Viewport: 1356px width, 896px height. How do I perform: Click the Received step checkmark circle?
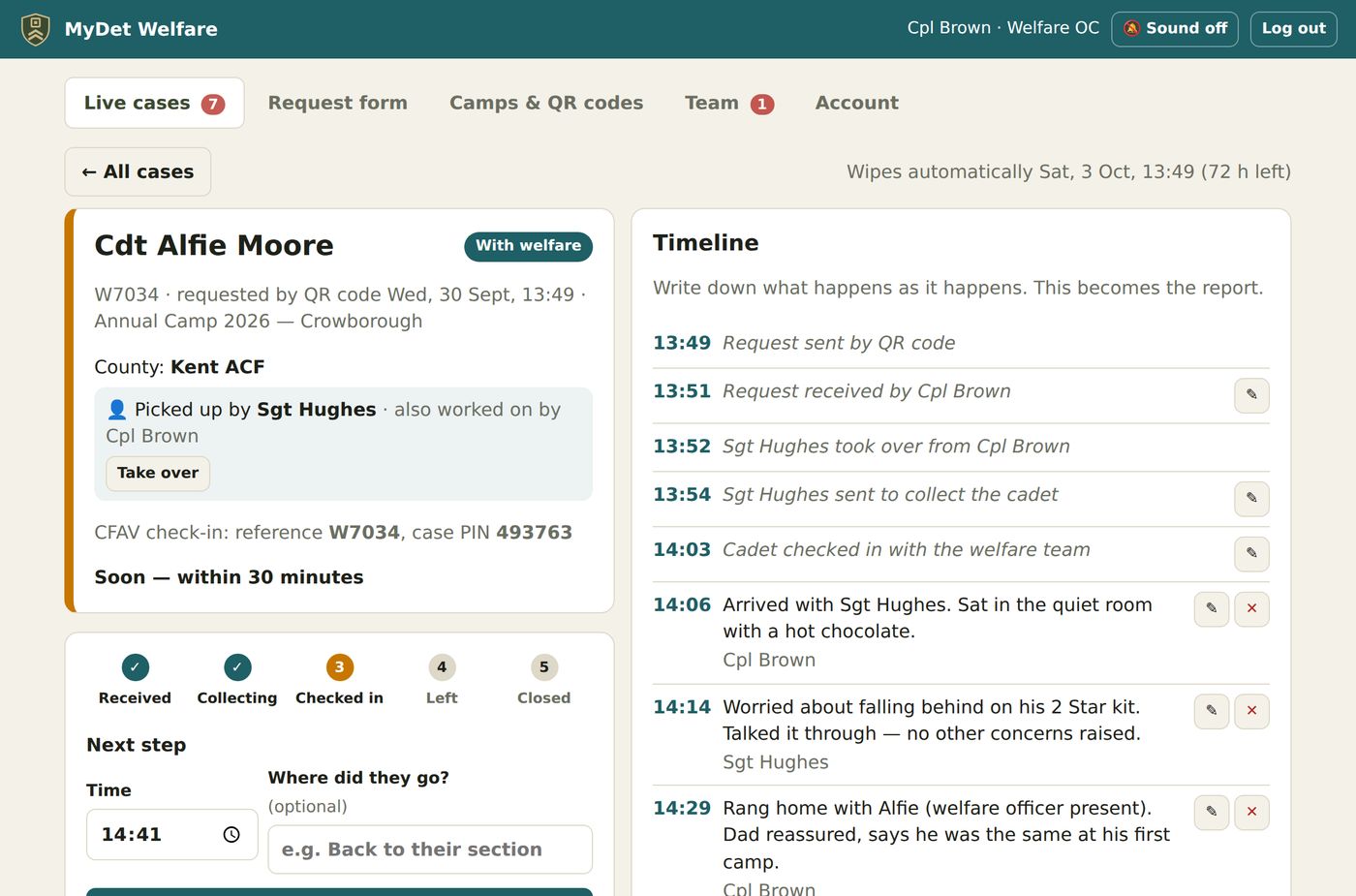click(x=136, y=667)
